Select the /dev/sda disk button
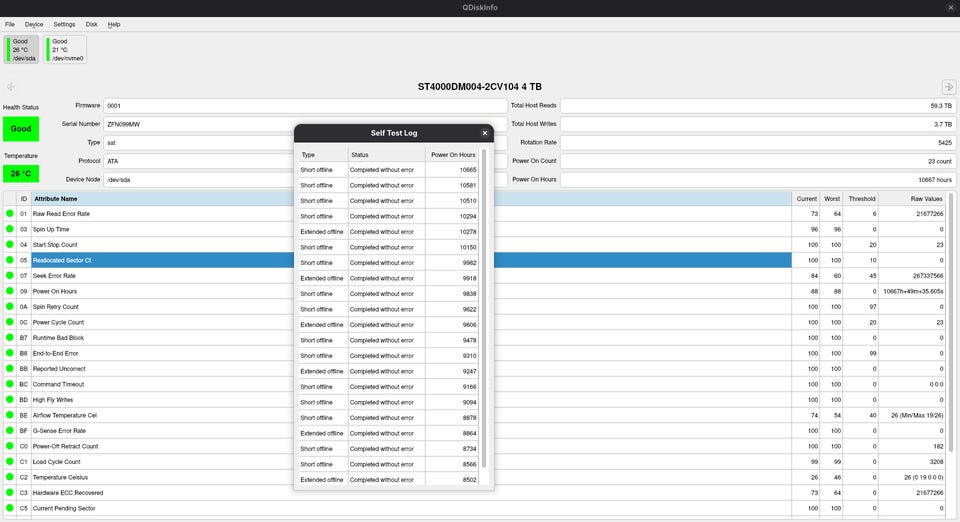This screenshot has height=522, width=960. (x=21, y=50)
